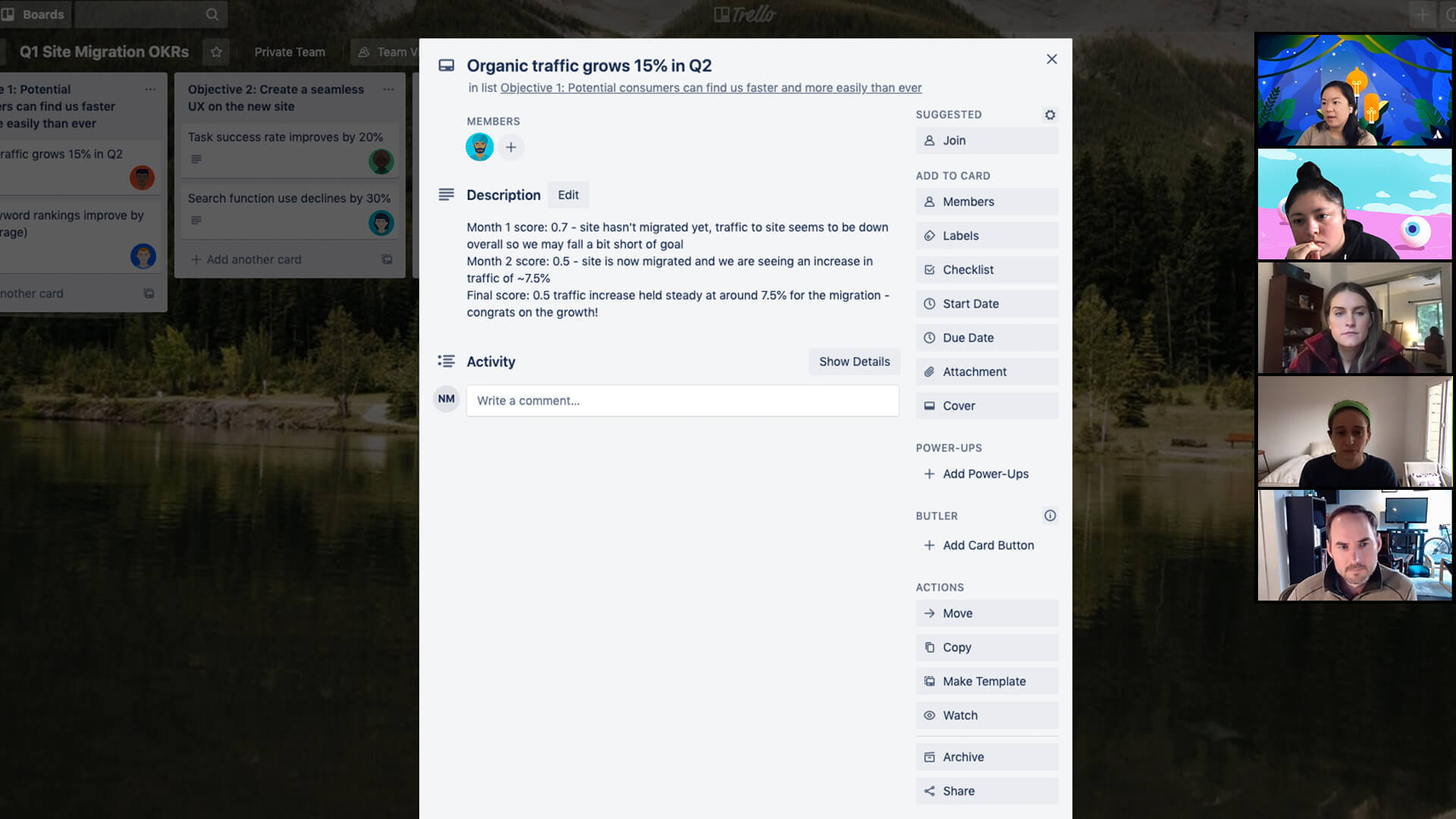Screen dimensions: 1456x819
Task: Expand the Power-Ups section
Action: [x=986, y=473]
